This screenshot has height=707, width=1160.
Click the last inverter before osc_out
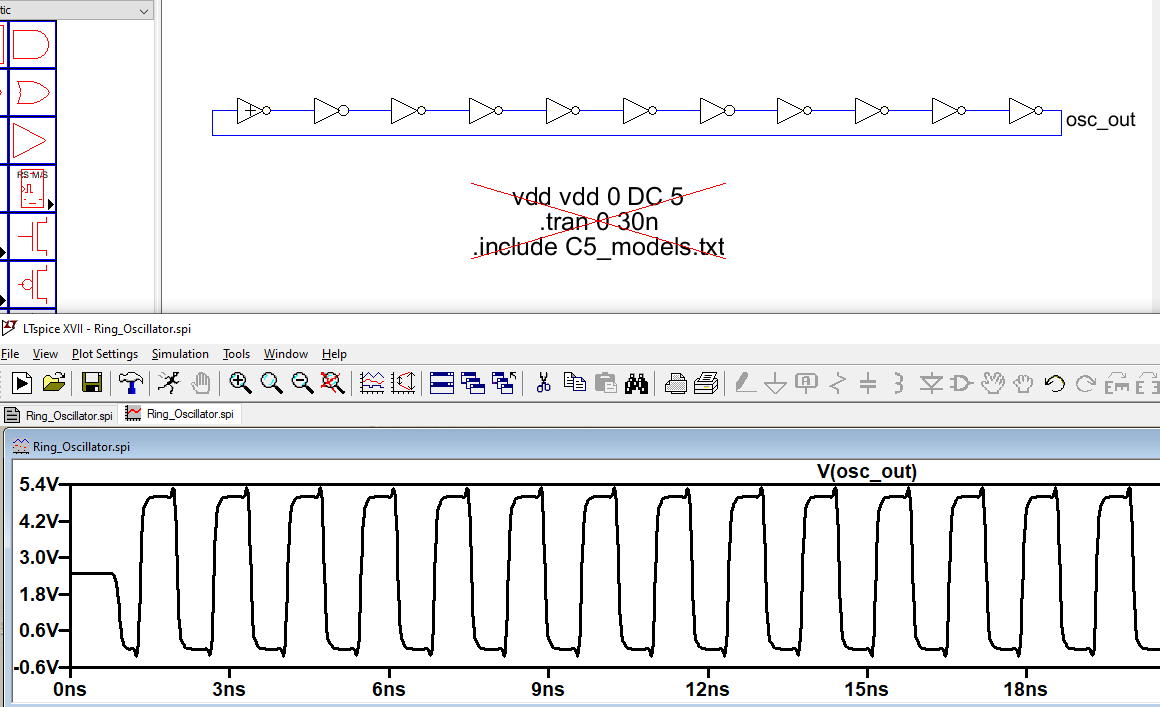1025,111
